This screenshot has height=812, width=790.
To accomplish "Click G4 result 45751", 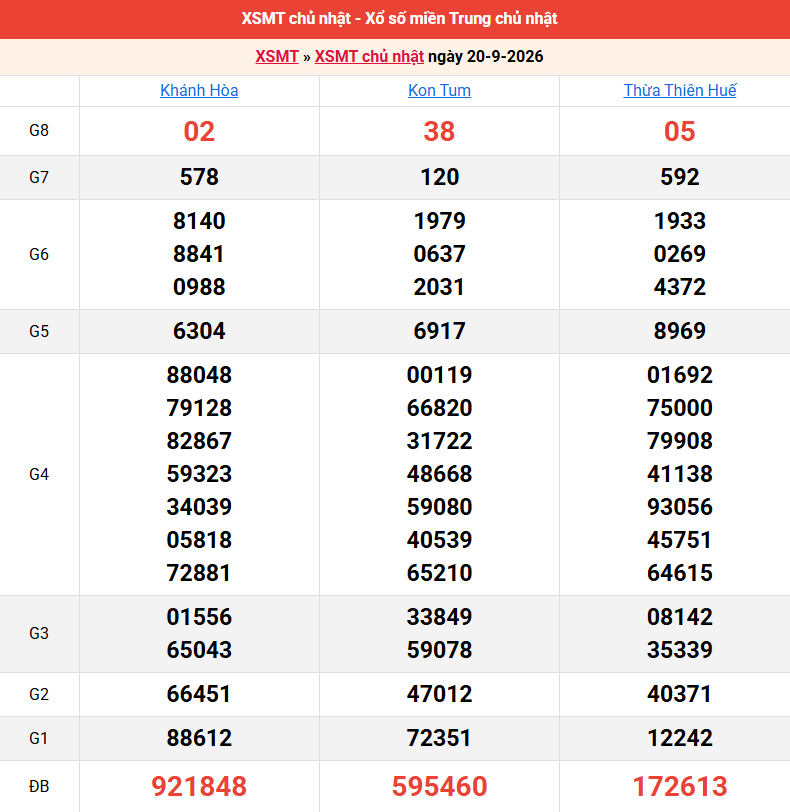I will coord(680,541).
